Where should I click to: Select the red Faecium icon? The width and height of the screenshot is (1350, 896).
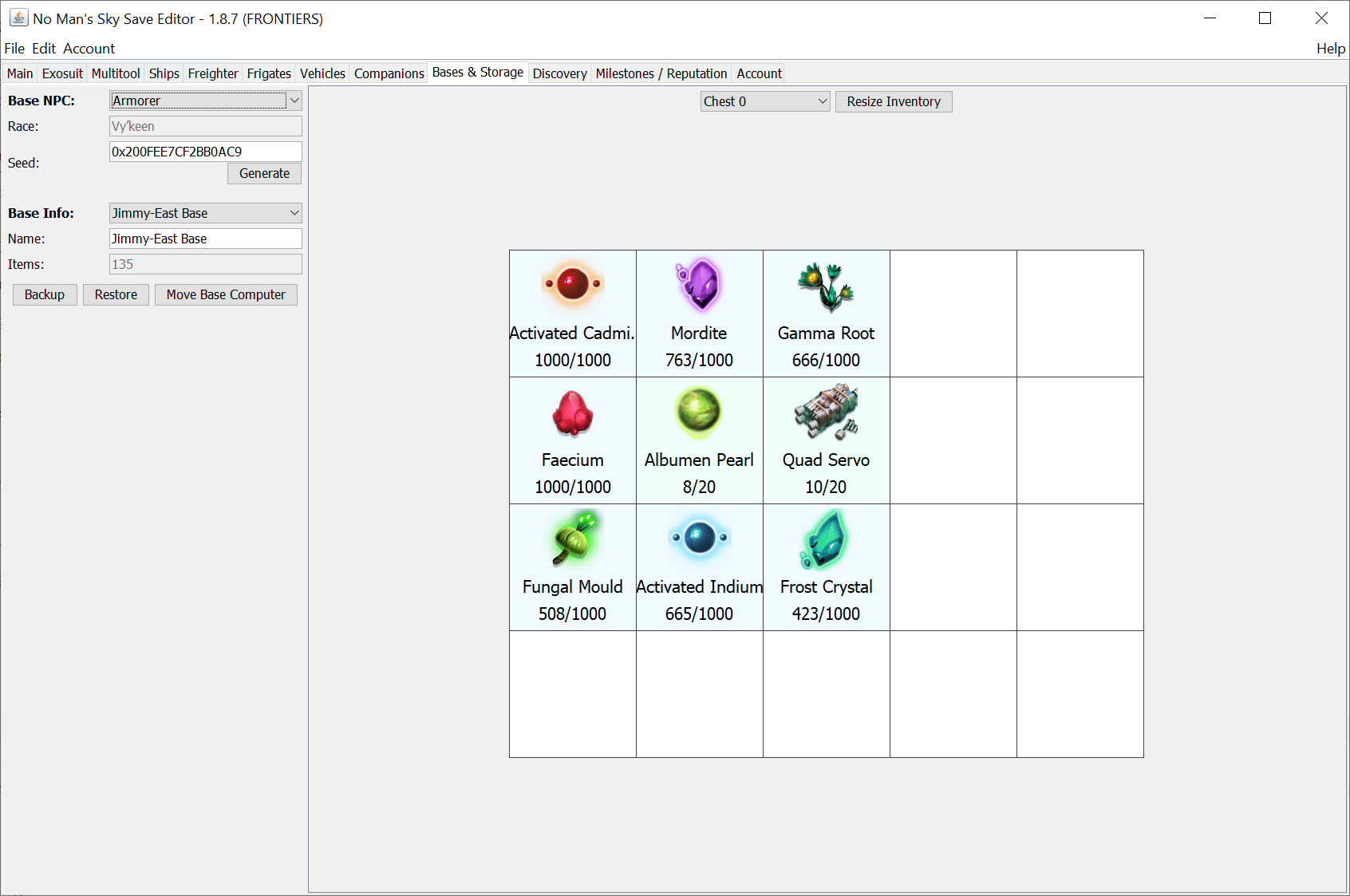point(573,412)
